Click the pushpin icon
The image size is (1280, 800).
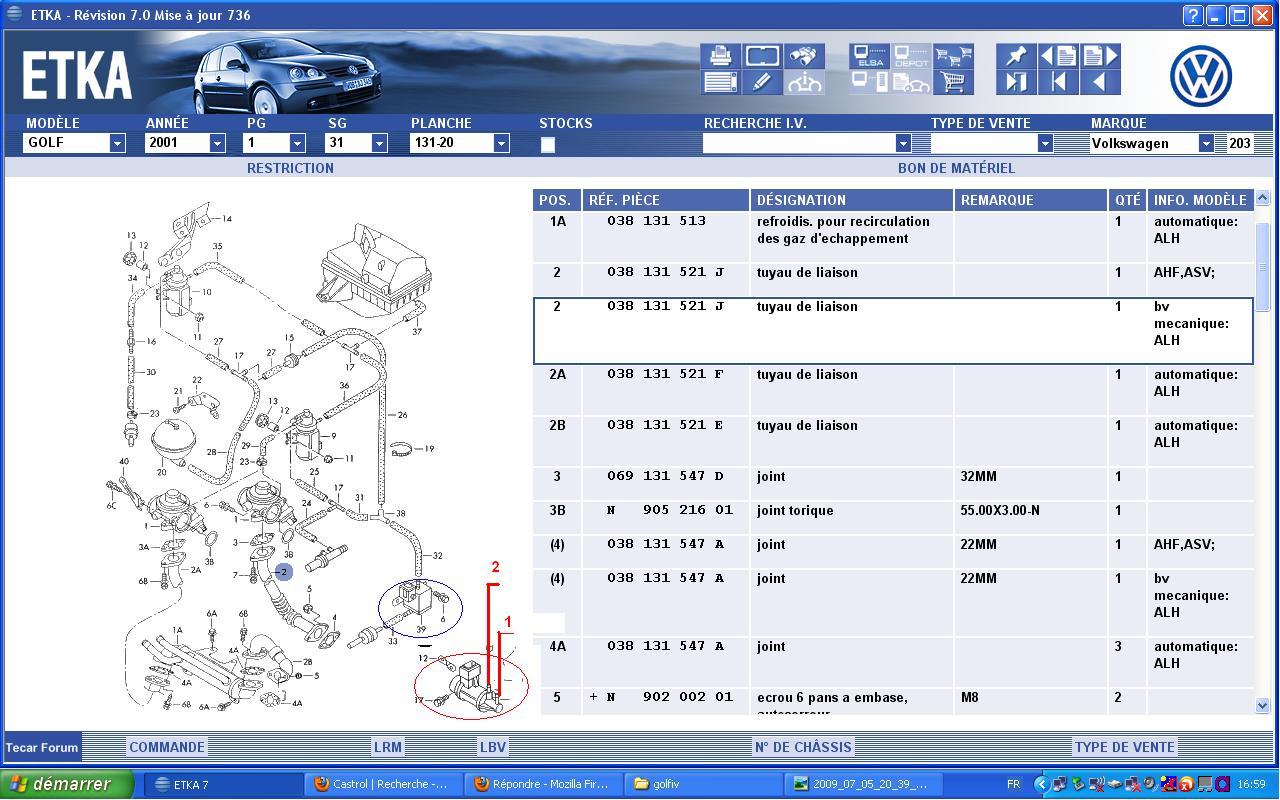1016,56
